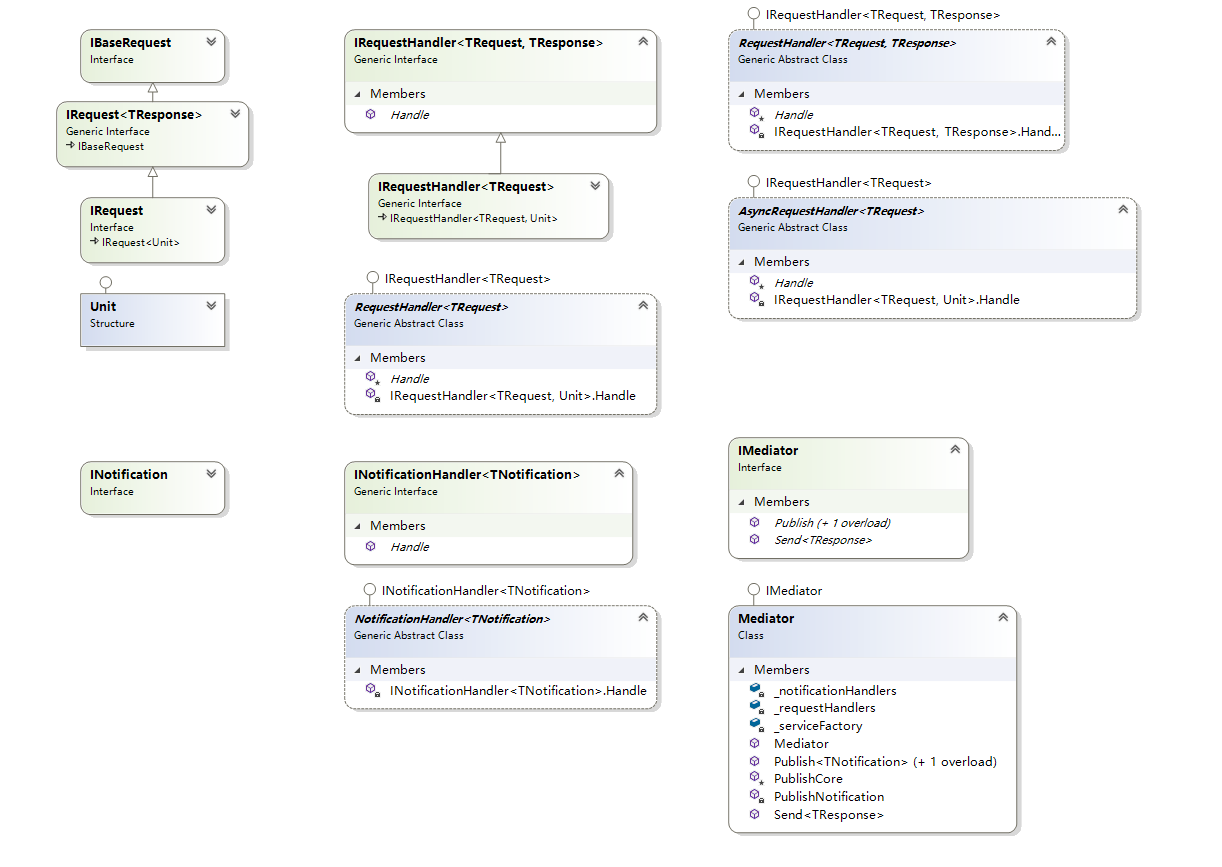Click the _serviceFactory field icon

(756, 725)
